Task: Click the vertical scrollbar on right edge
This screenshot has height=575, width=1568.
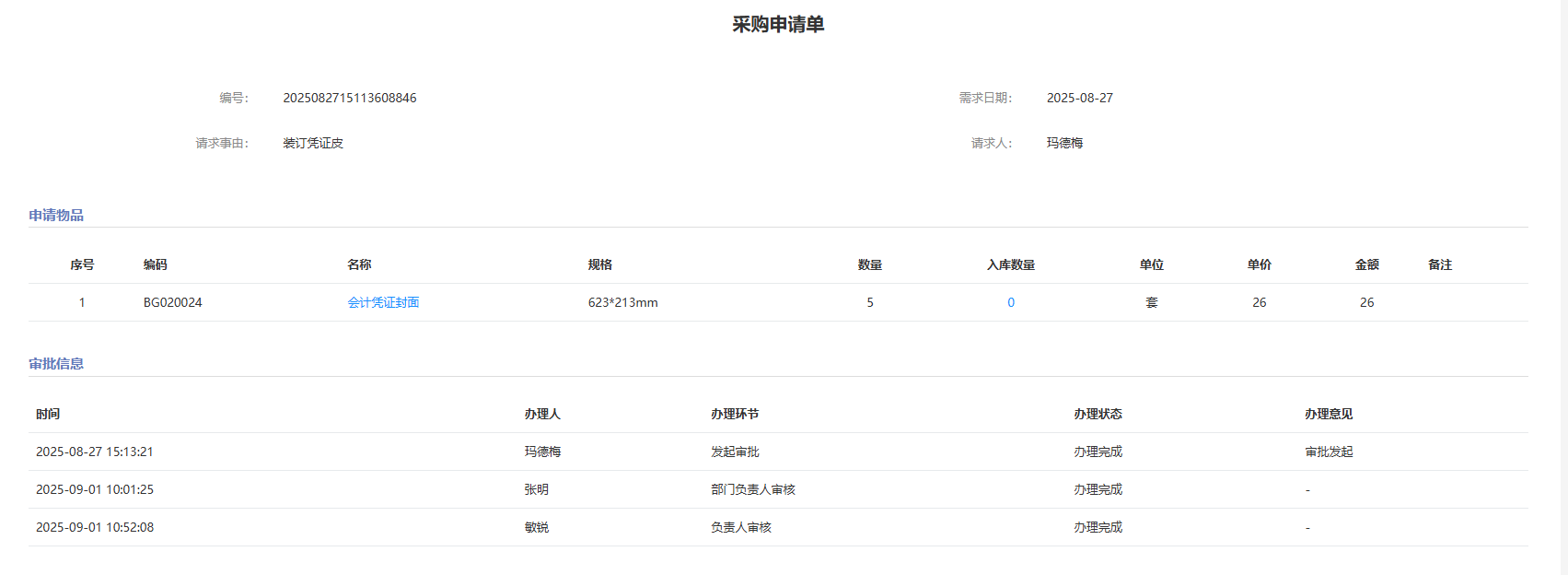Action: pyautogui.click(x=1562, y=276)
